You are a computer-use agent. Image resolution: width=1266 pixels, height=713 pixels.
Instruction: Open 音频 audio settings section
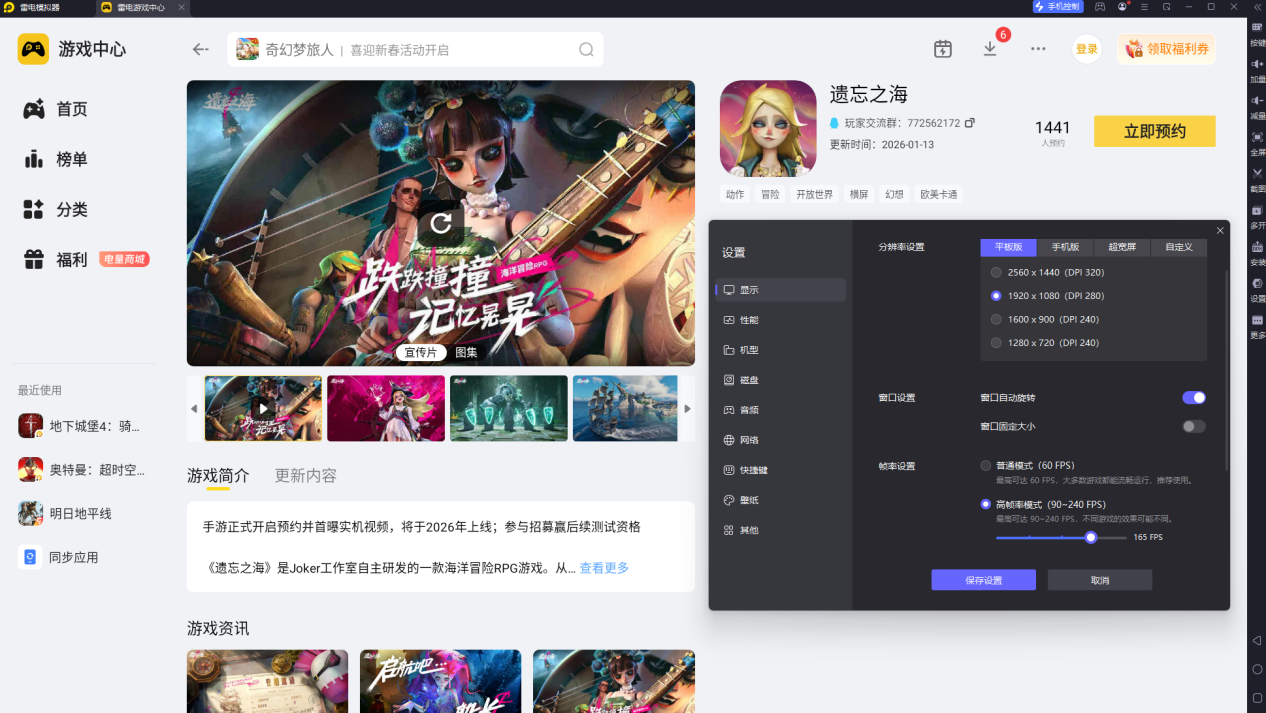click(781, 410)
